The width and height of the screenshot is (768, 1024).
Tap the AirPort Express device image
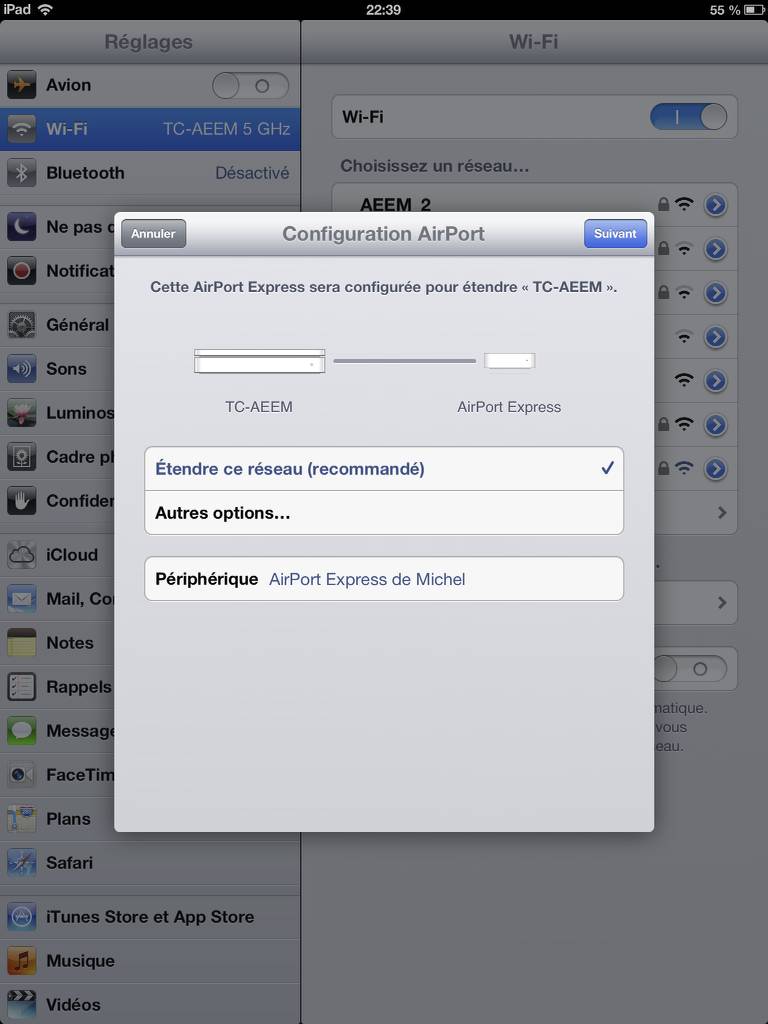click(x=509, y=361)
